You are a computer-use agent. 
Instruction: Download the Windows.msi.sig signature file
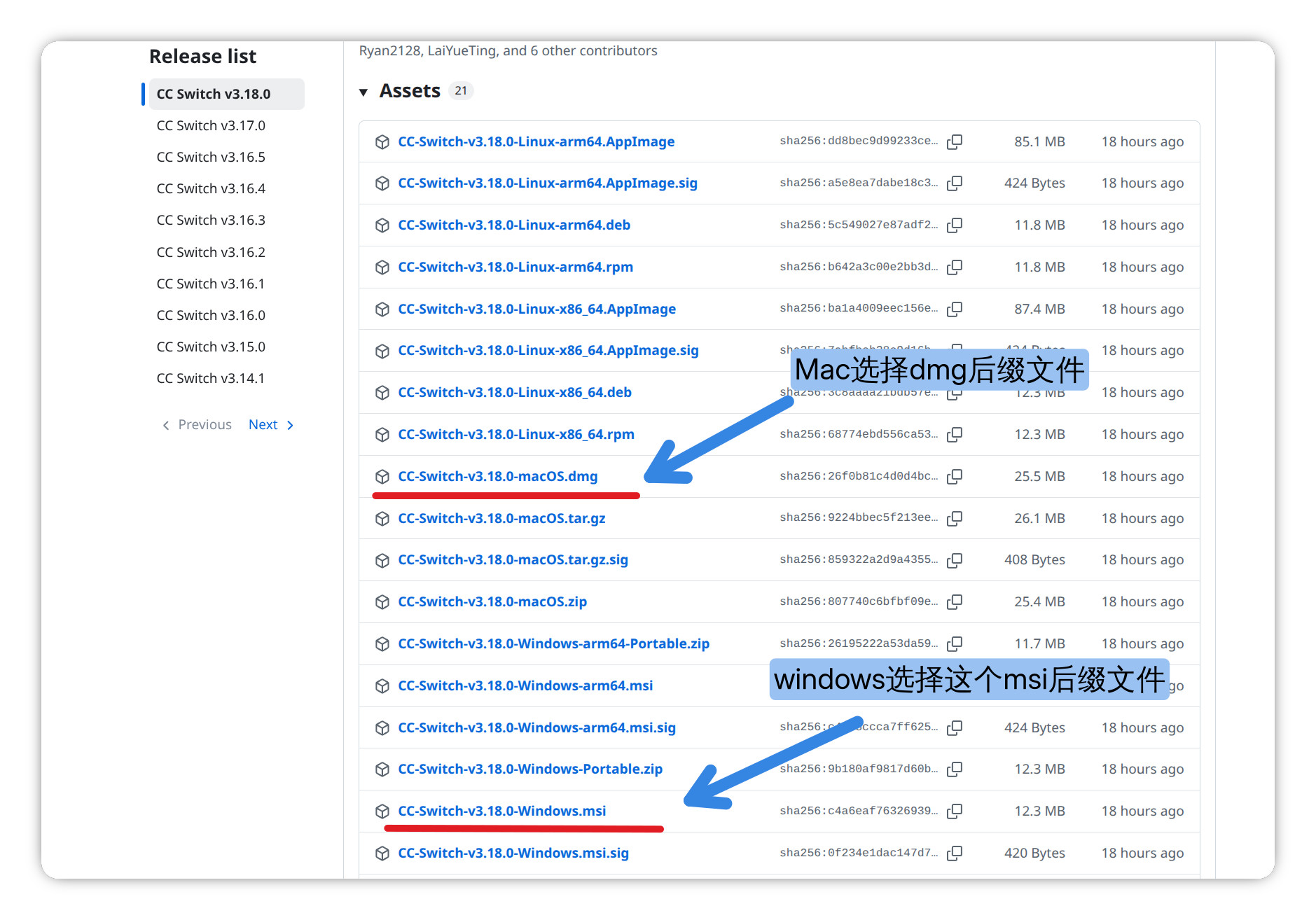(513, 853)
